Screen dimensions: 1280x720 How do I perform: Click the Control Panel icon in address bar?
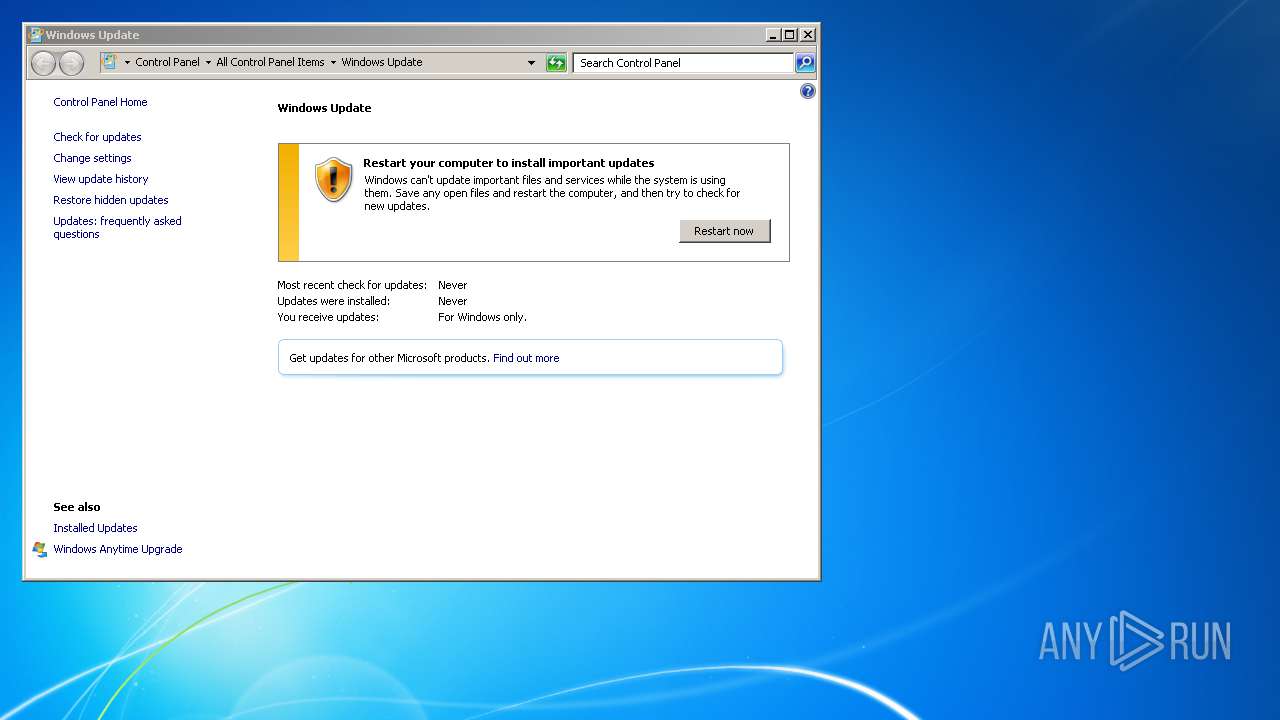point(110,62)
